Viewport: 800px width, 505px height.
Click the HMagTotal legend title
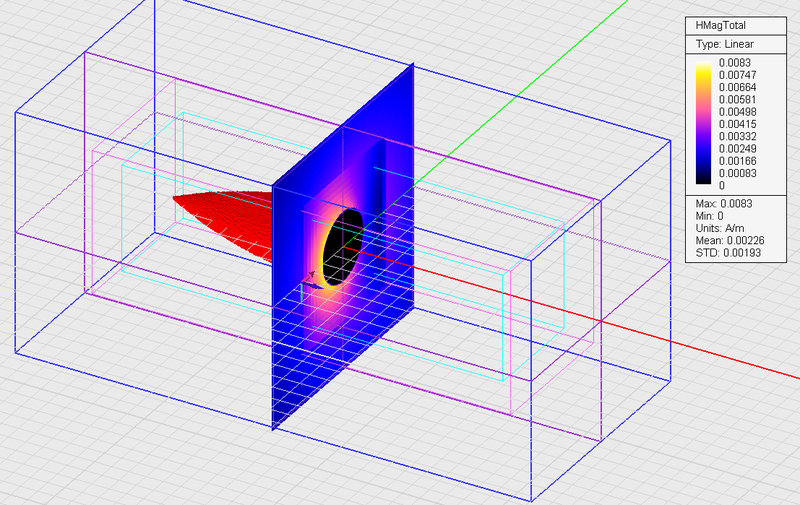coord(720,26)
